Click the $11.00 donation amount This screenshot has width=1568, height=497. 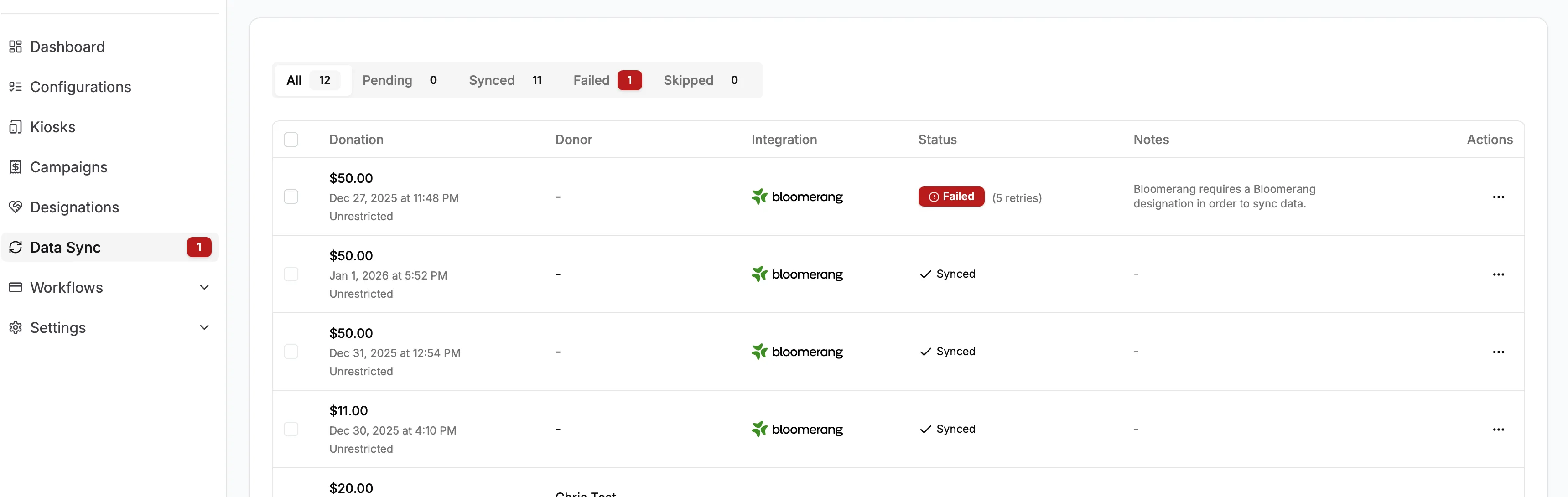click(348, 411)
